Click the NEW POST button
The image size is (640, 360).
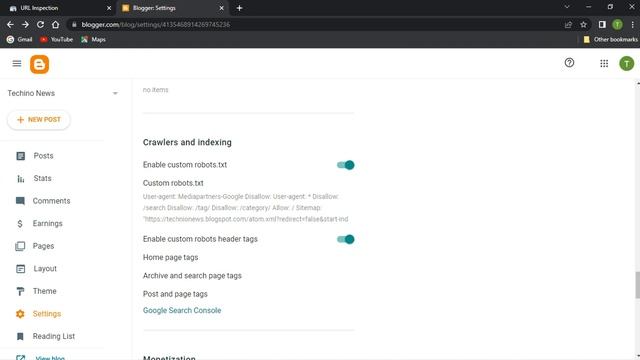click(39, 120)
